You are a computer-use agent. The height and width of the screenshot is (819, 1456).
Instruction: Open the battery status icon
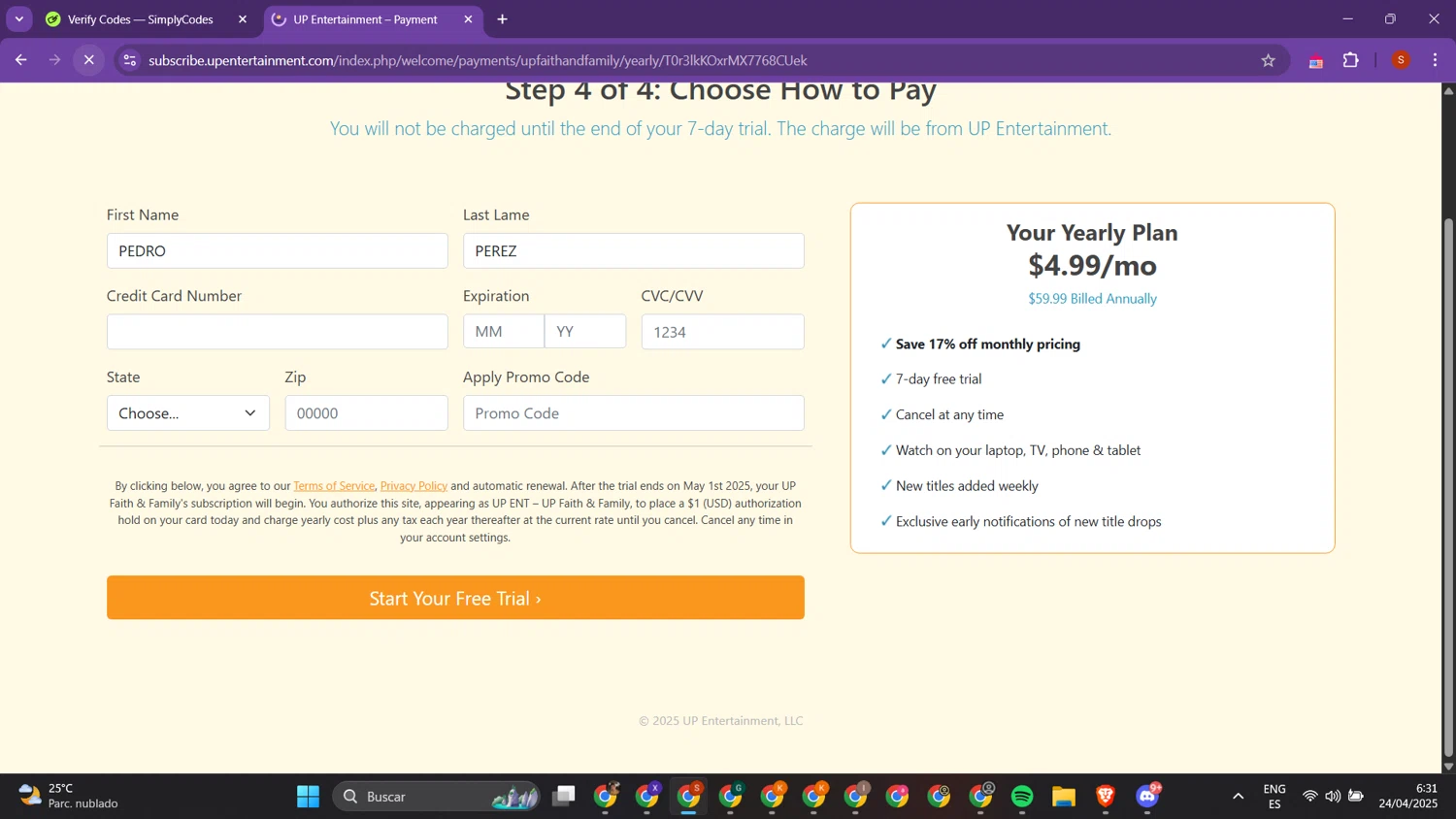(x=1356, y=797)
